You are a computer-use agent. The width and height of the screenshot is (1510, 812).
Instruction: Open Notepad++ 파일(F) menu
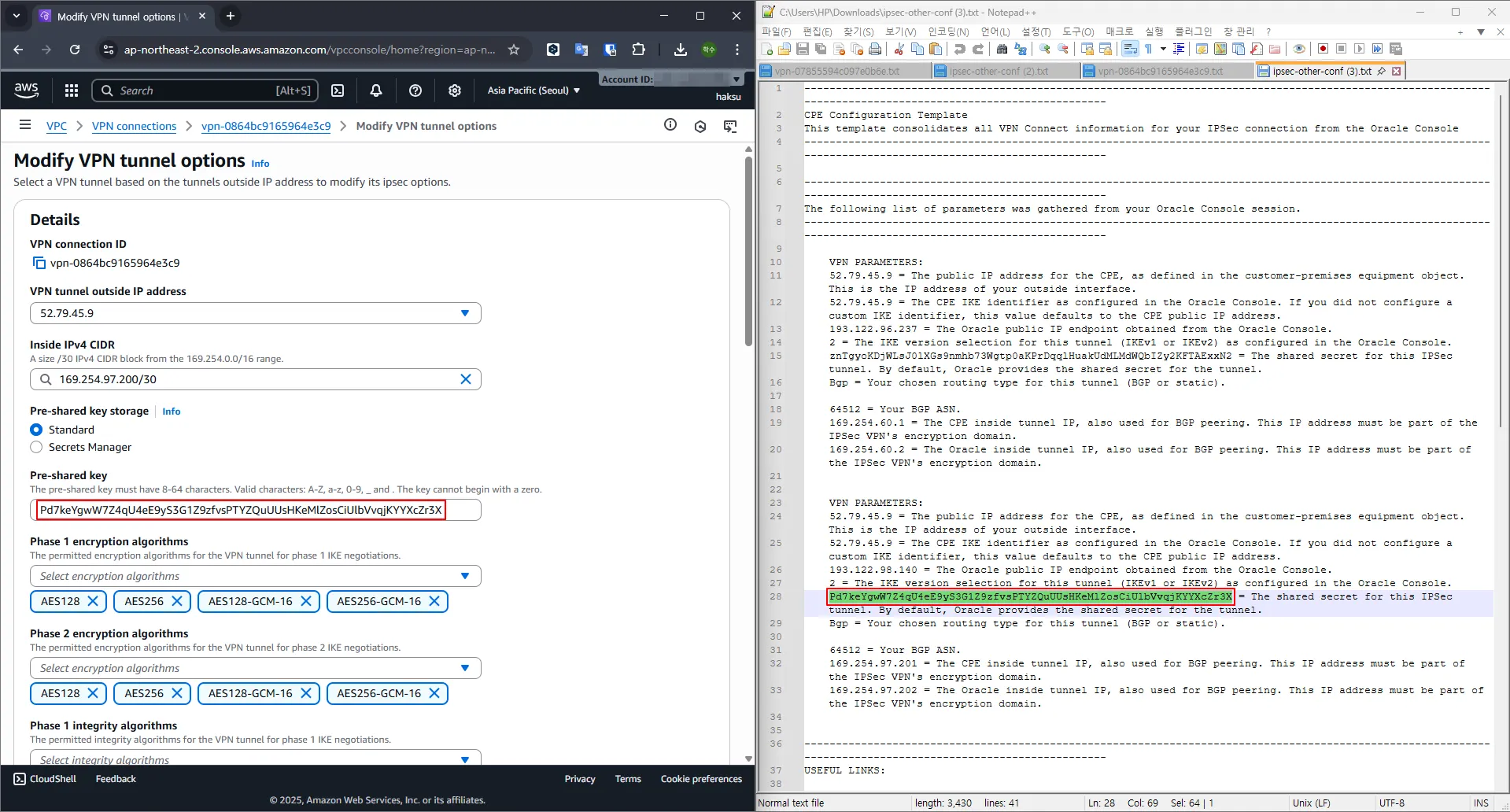776,31
